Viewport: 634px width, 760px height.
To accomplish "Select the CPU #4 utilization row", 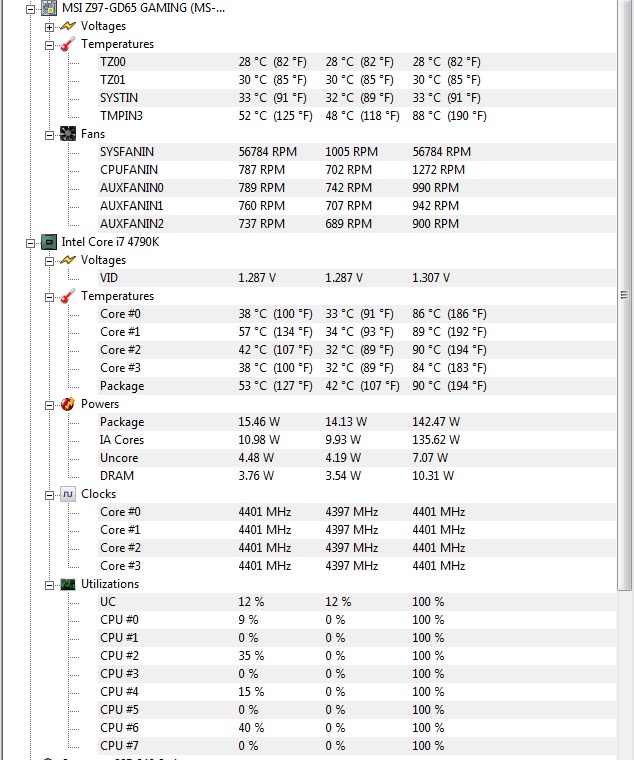I will (x=357, y=692).
